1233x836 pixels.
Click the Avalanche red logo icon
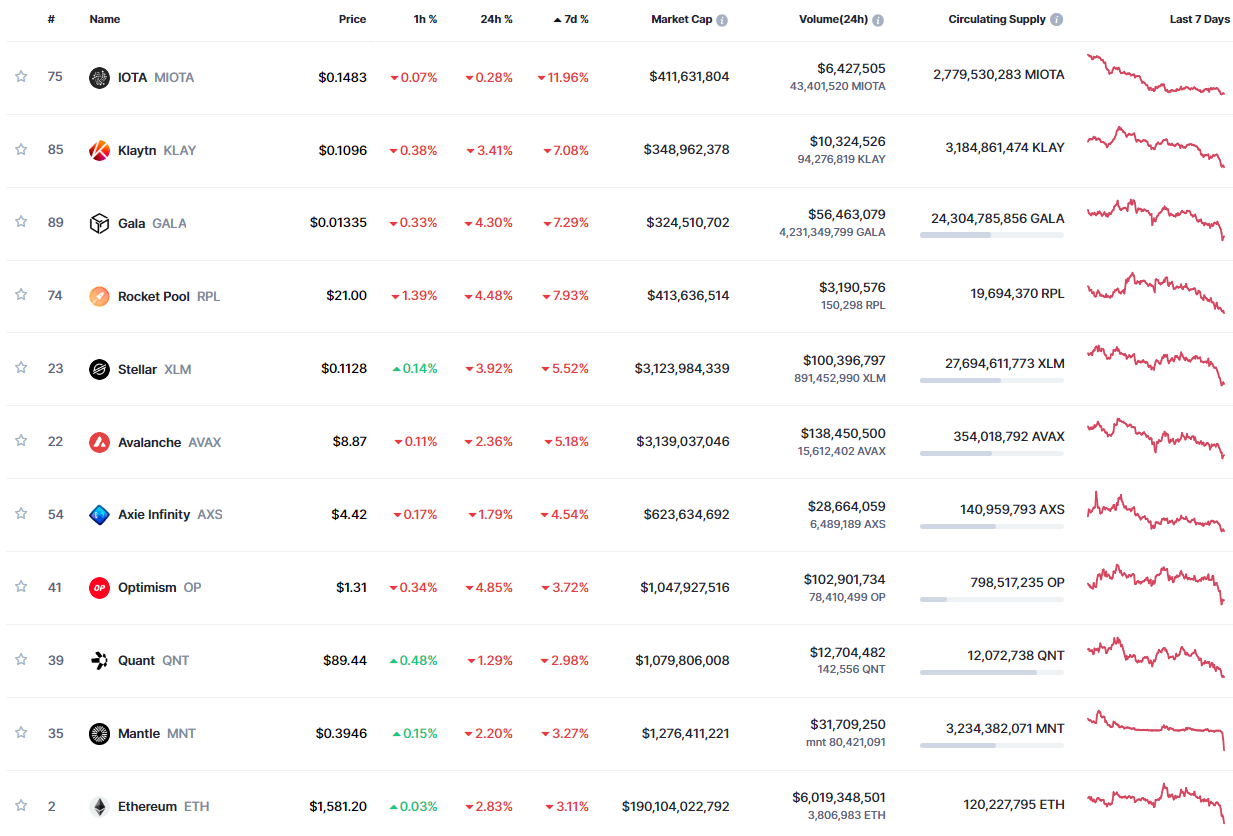pos(99,442)
